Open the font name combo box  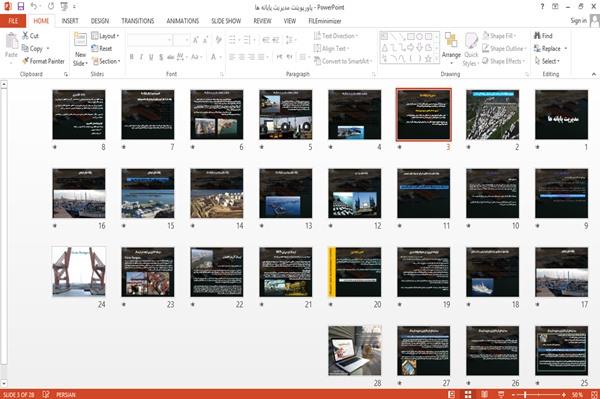coord(149,39)
